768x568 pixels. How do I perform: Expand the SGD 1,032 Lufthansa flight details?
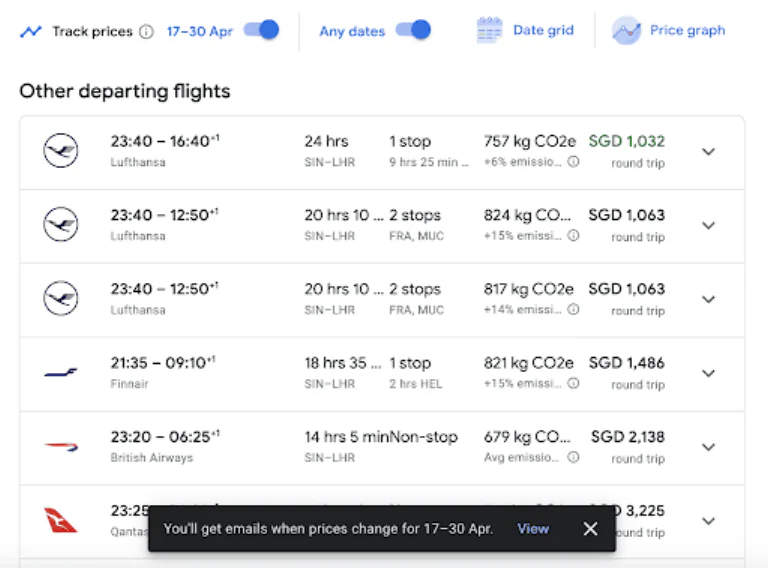(x=708, y=152)
